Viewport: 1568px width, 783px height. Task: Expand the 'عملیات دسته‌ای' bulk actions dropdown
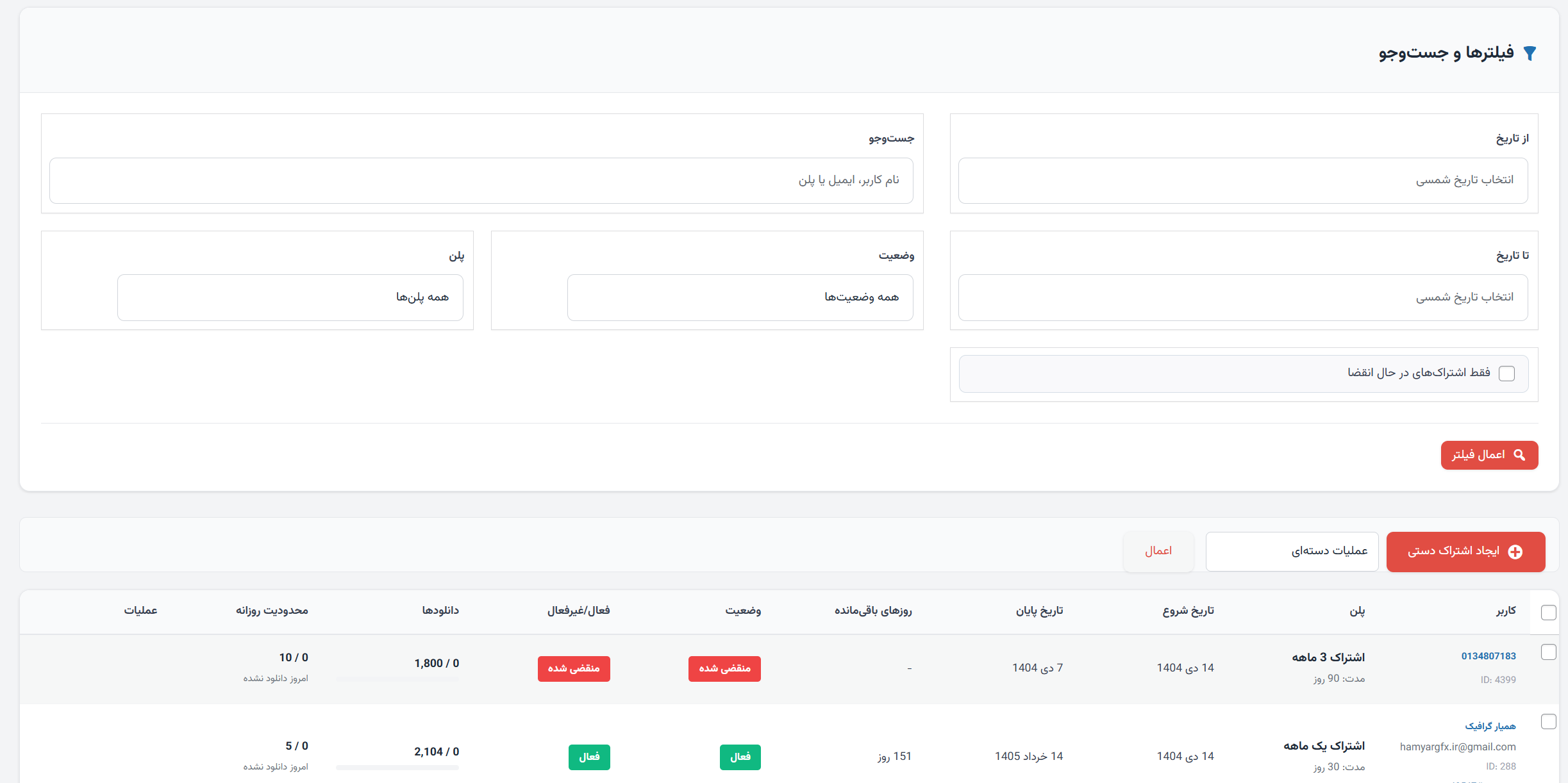[x=1292, y=551]
